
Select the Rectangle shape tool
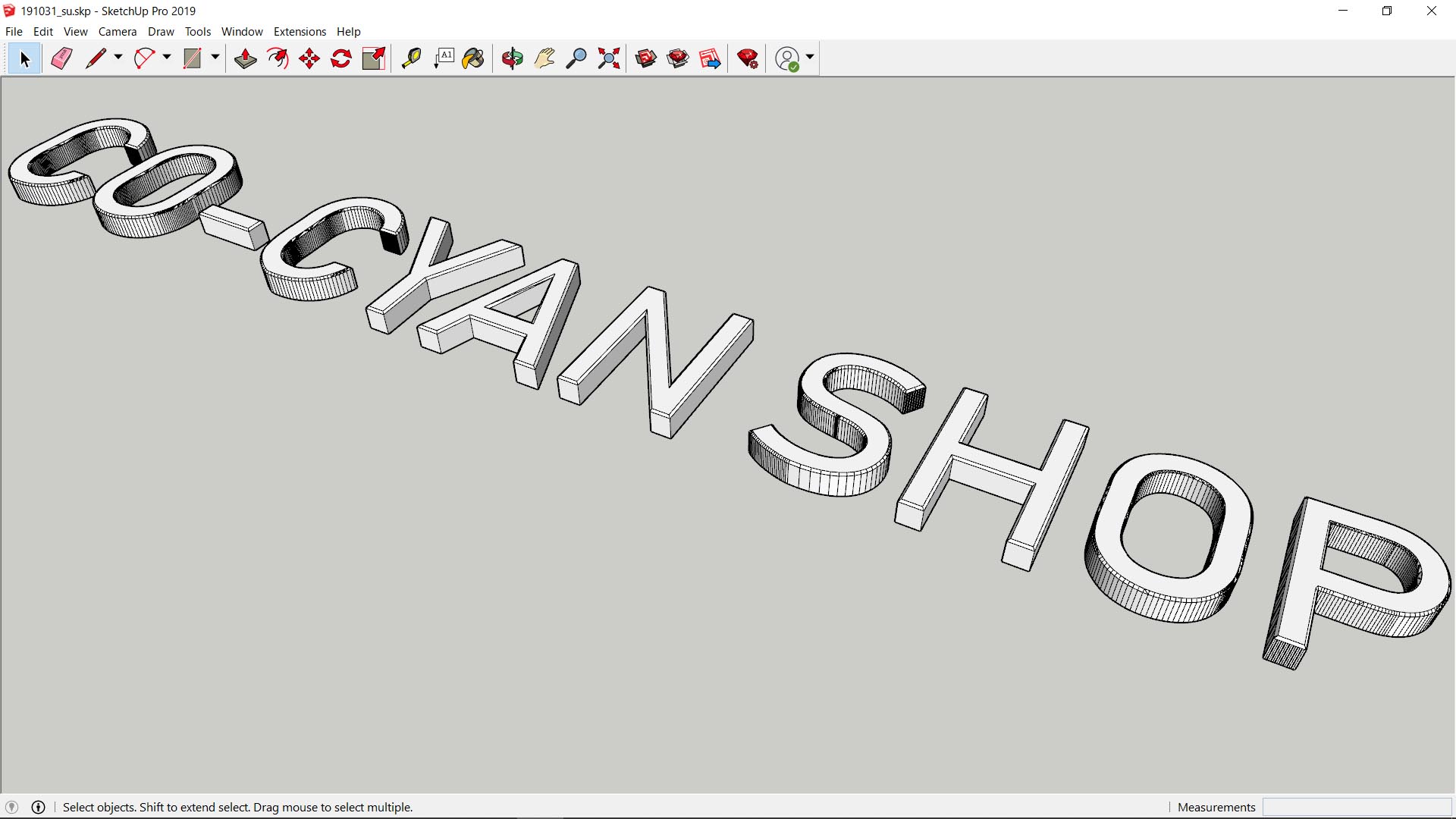[193, 59]
